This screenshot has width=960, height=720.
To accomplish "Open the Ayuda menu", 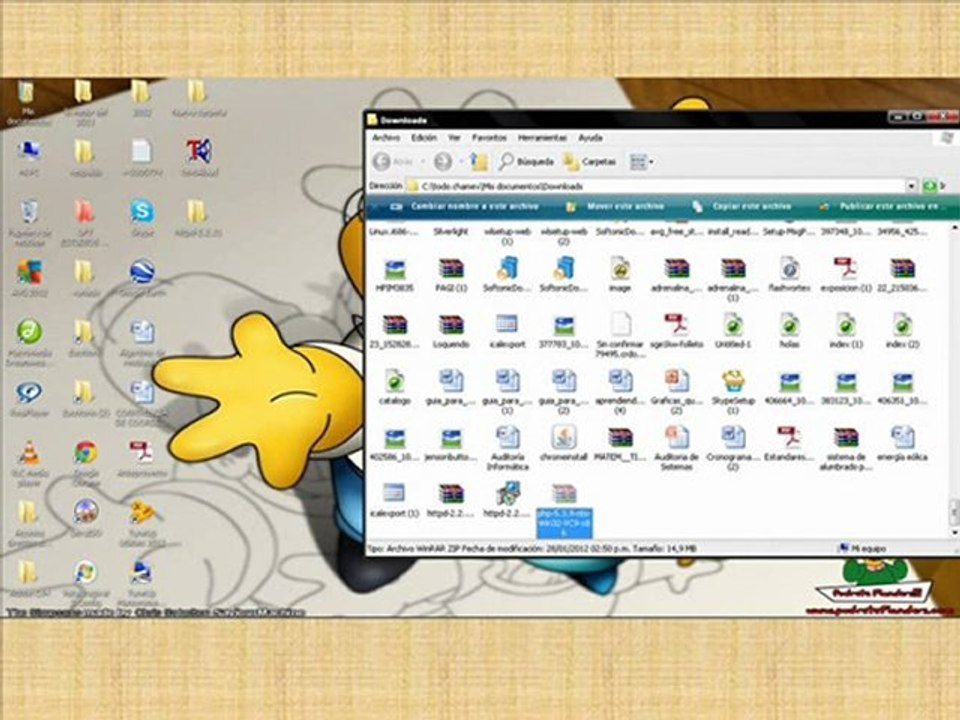I will point(590,138).
